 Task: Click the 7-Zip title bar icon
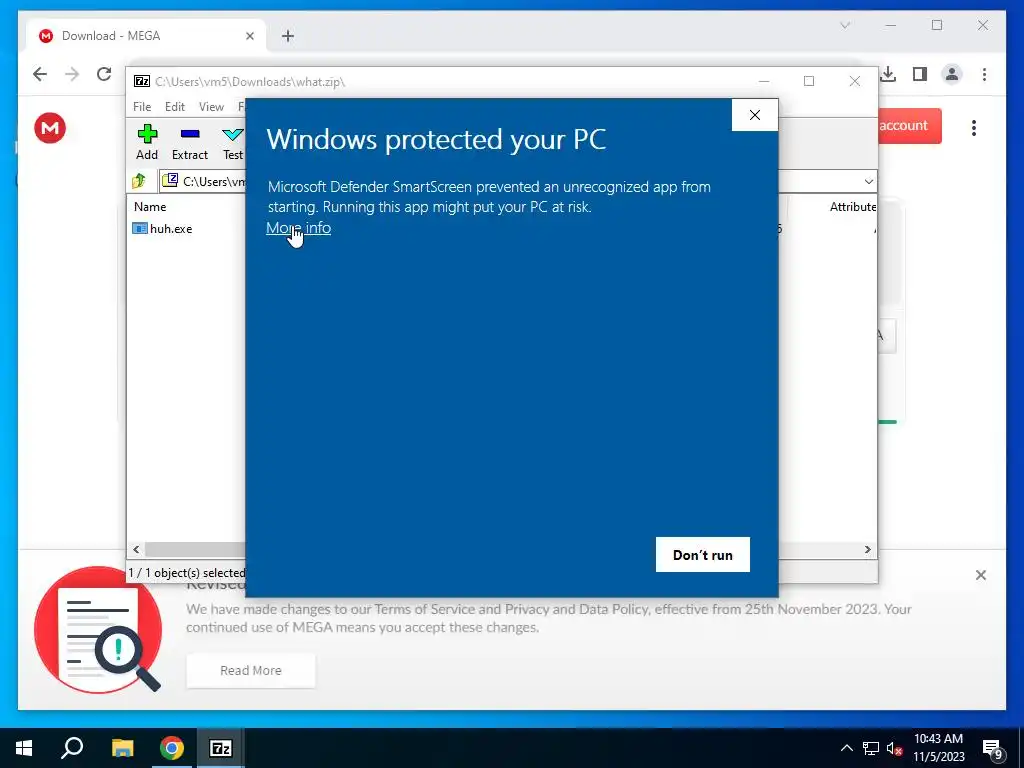point(142,81)
